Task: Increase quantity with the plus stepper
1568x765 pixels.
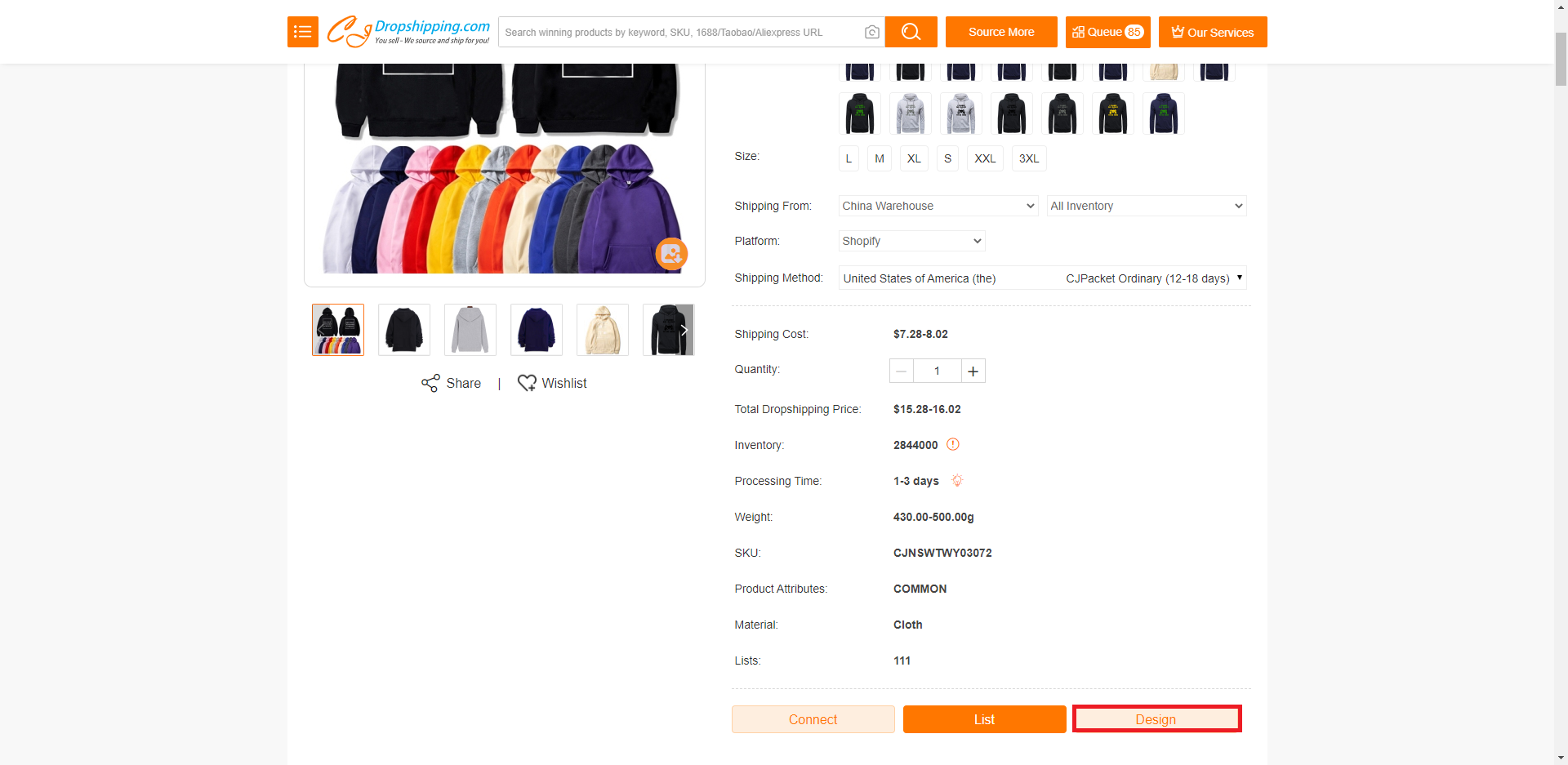Action: click(973, 371)
